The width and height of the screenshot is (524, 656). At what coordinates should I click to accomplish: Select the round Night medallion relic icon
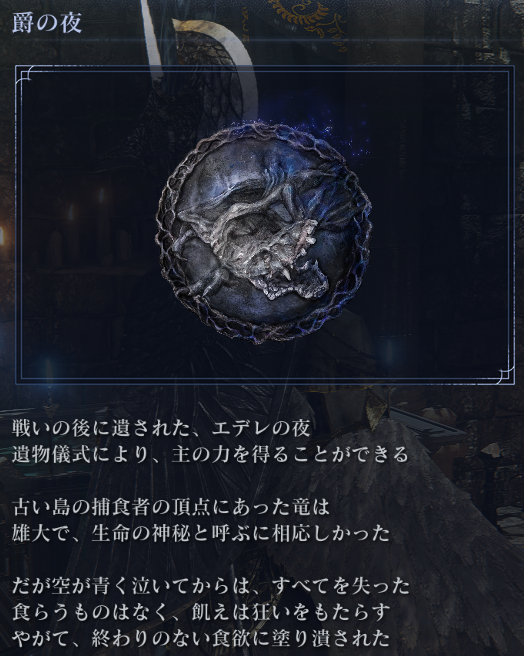tap(264, 232)
